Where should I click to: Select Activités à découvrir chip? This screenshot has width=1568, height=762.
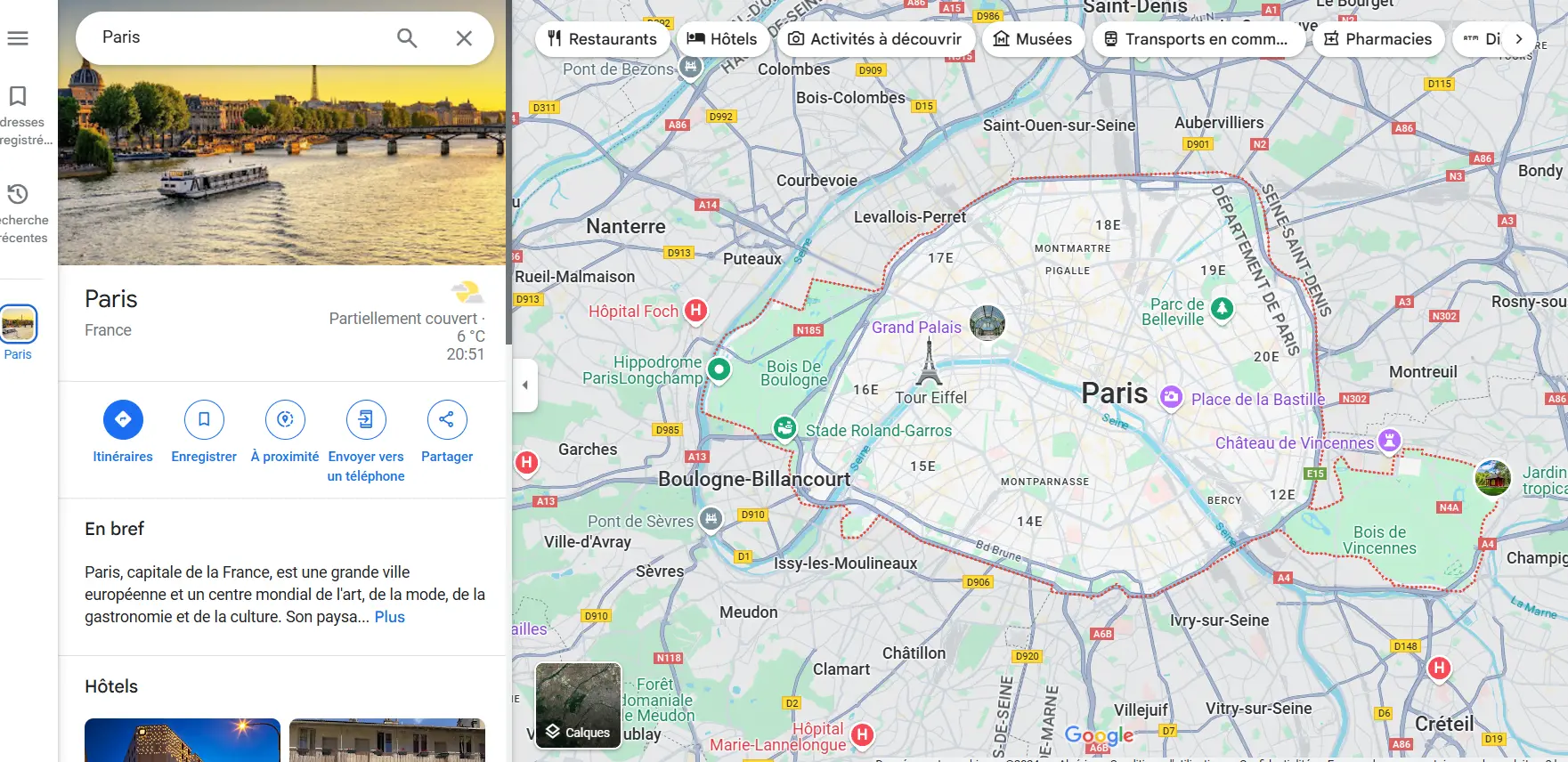click(875, 39)
